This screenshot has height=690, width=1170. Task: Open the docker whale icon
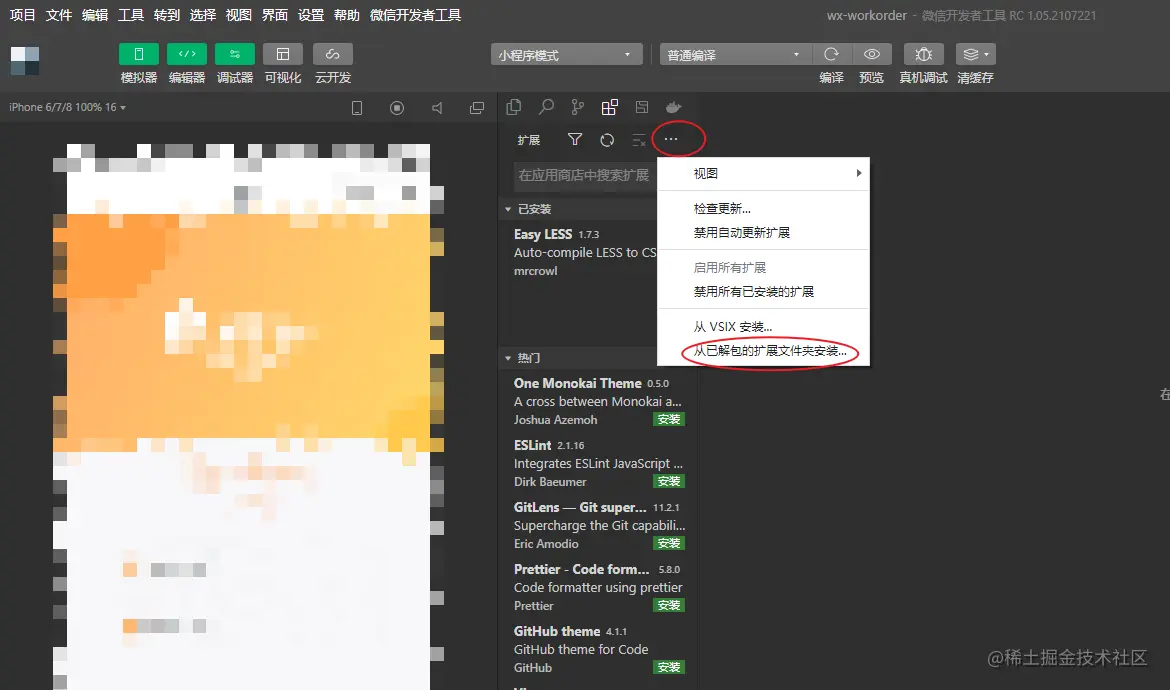point(674,107)
